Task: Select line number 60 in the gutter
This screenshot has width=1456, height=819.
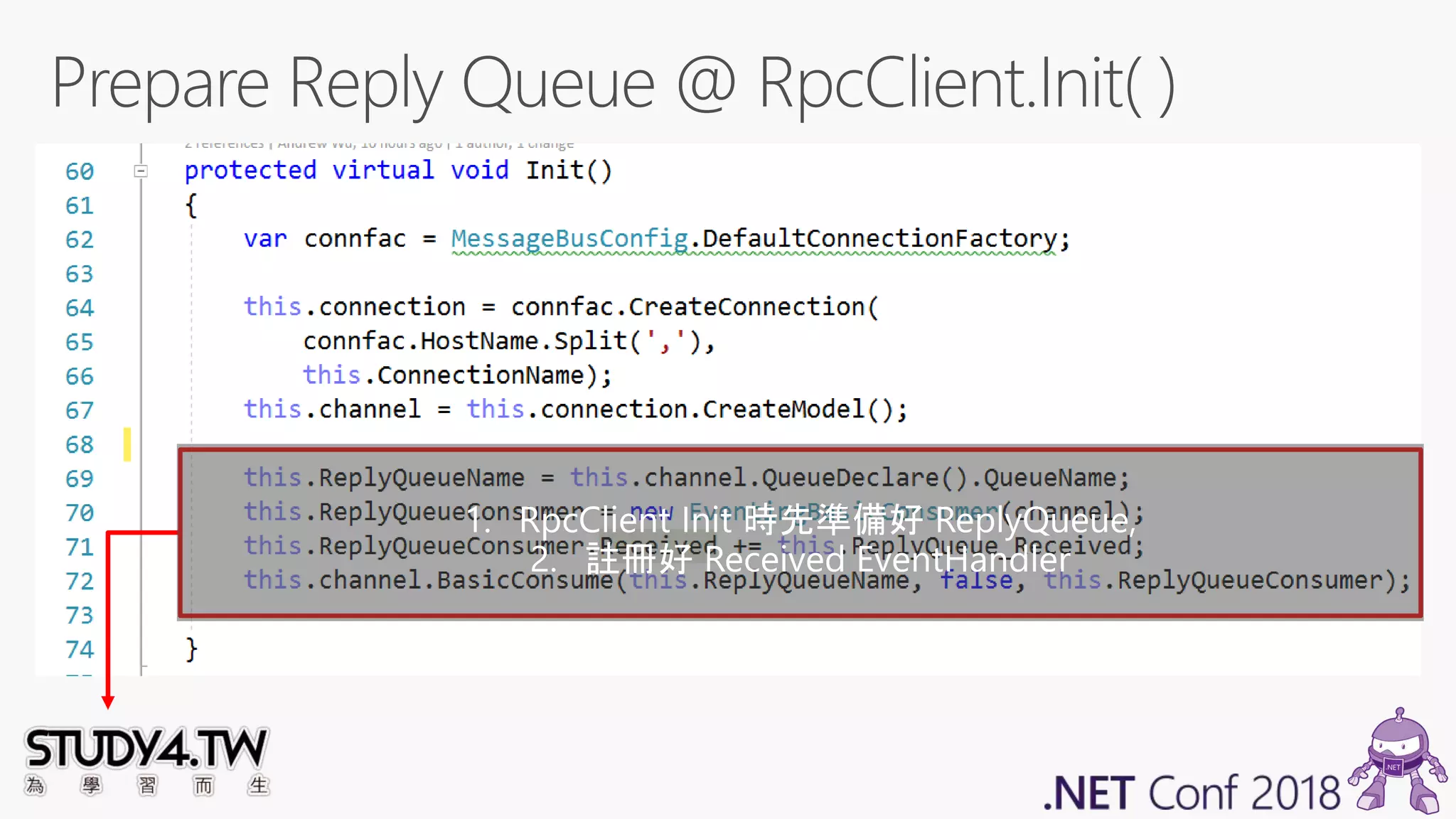Action: tap(80, 171)
